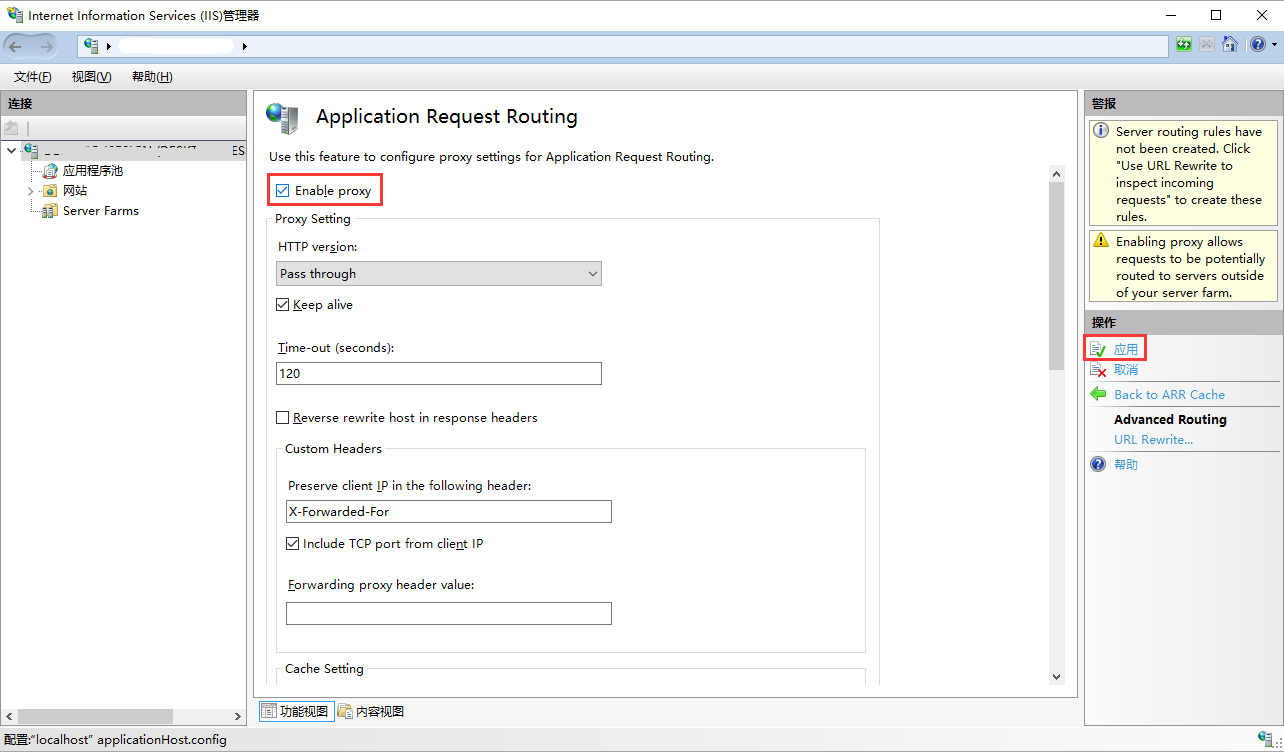This screenshot has width=1284, height=752.
Task: Click the 取消 cancel link
Action: [1126, 370]
